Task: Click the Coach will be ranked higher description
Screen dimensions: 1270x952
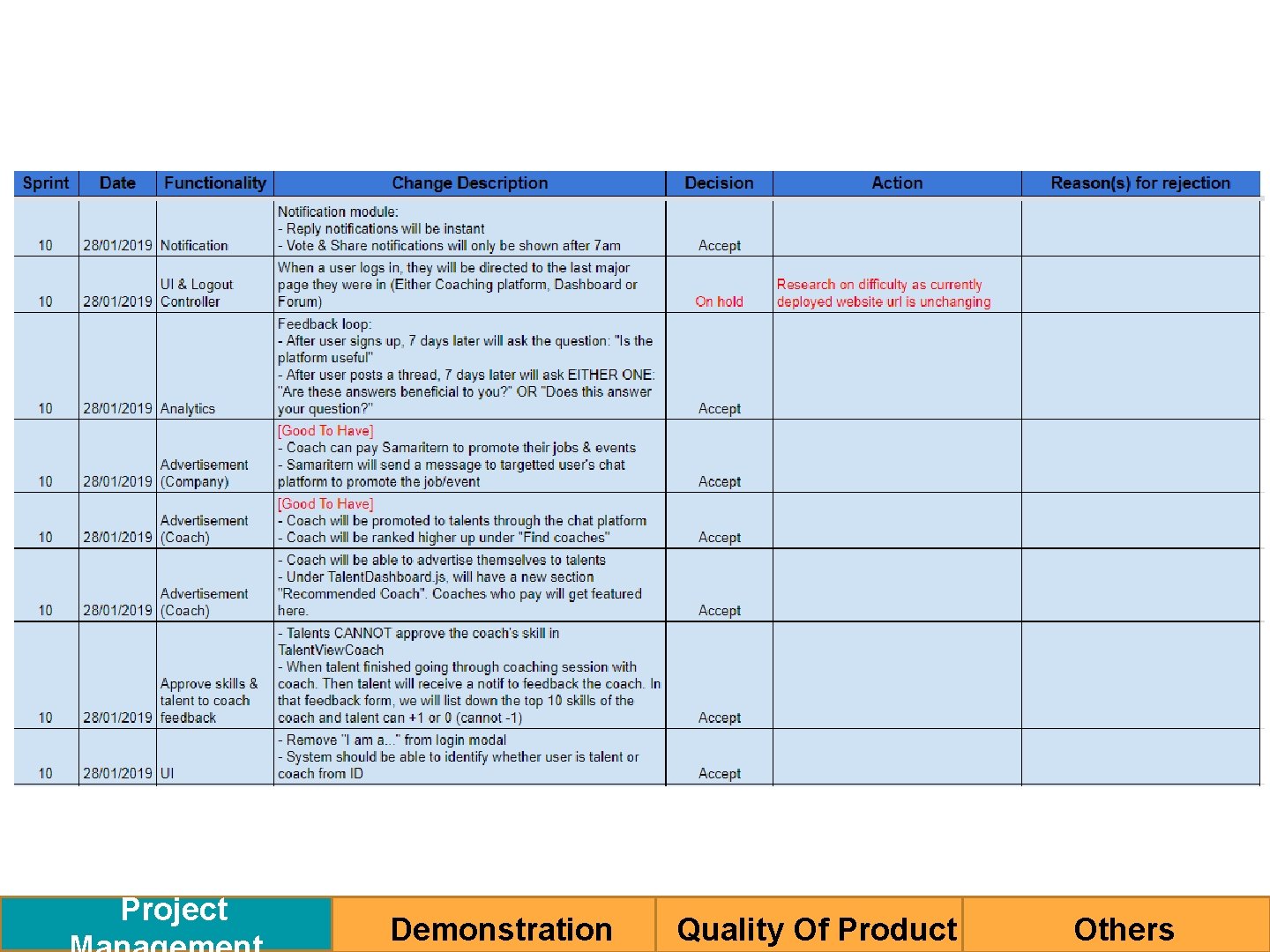Action: click(x=444, y=538)
